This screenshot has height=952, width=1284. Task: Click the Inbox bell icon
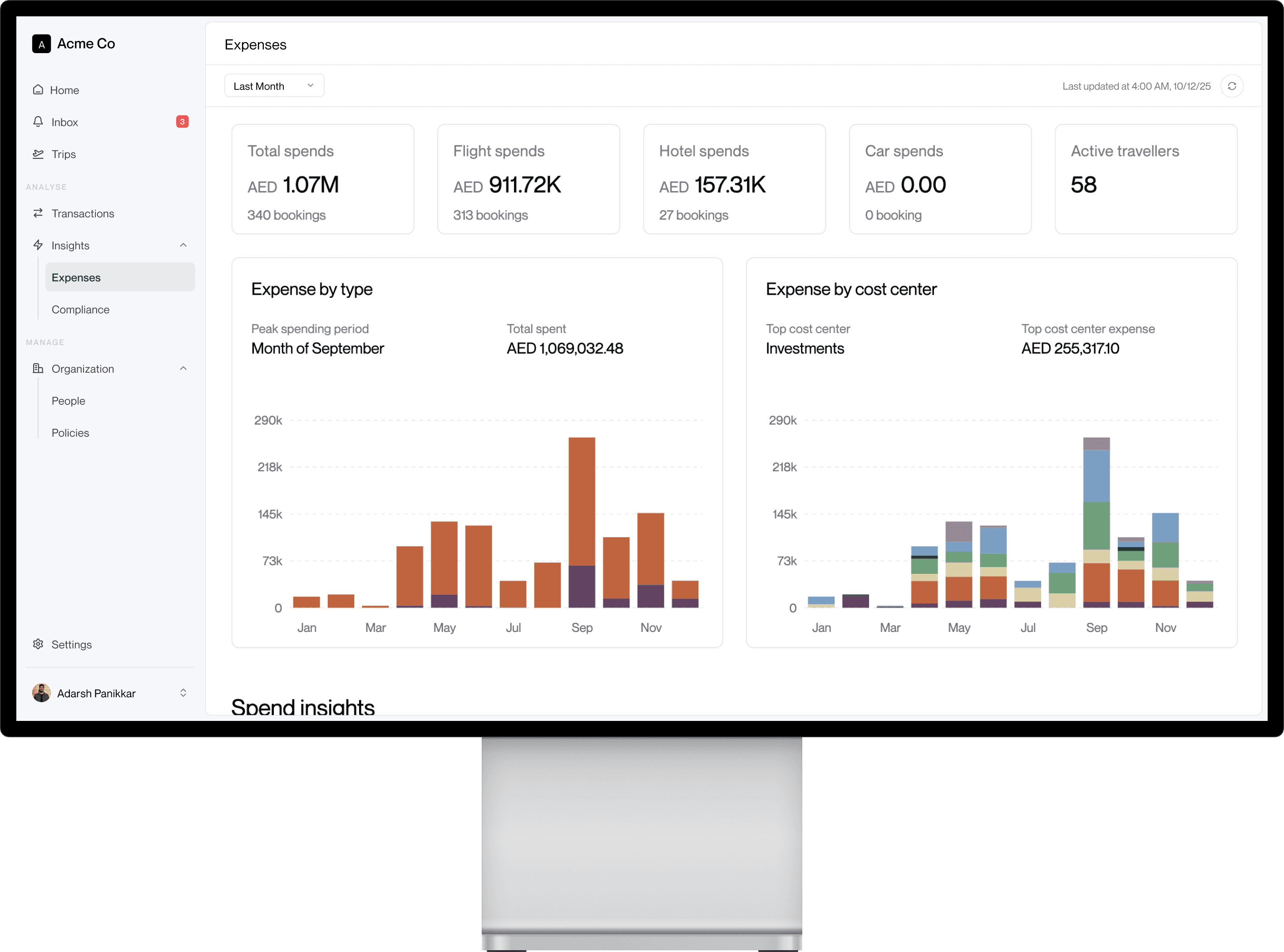[x=38, y=122]
